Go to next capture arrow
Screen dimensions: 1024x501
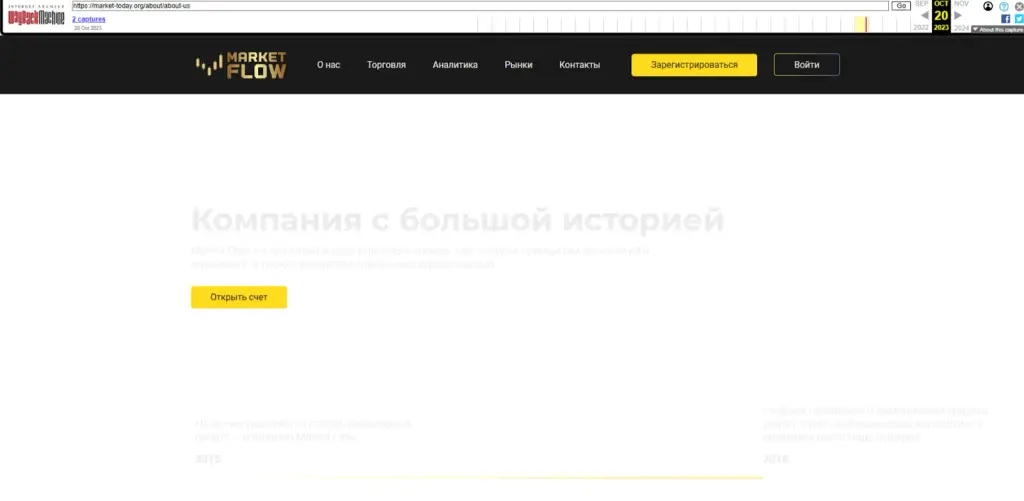[958, 15]
